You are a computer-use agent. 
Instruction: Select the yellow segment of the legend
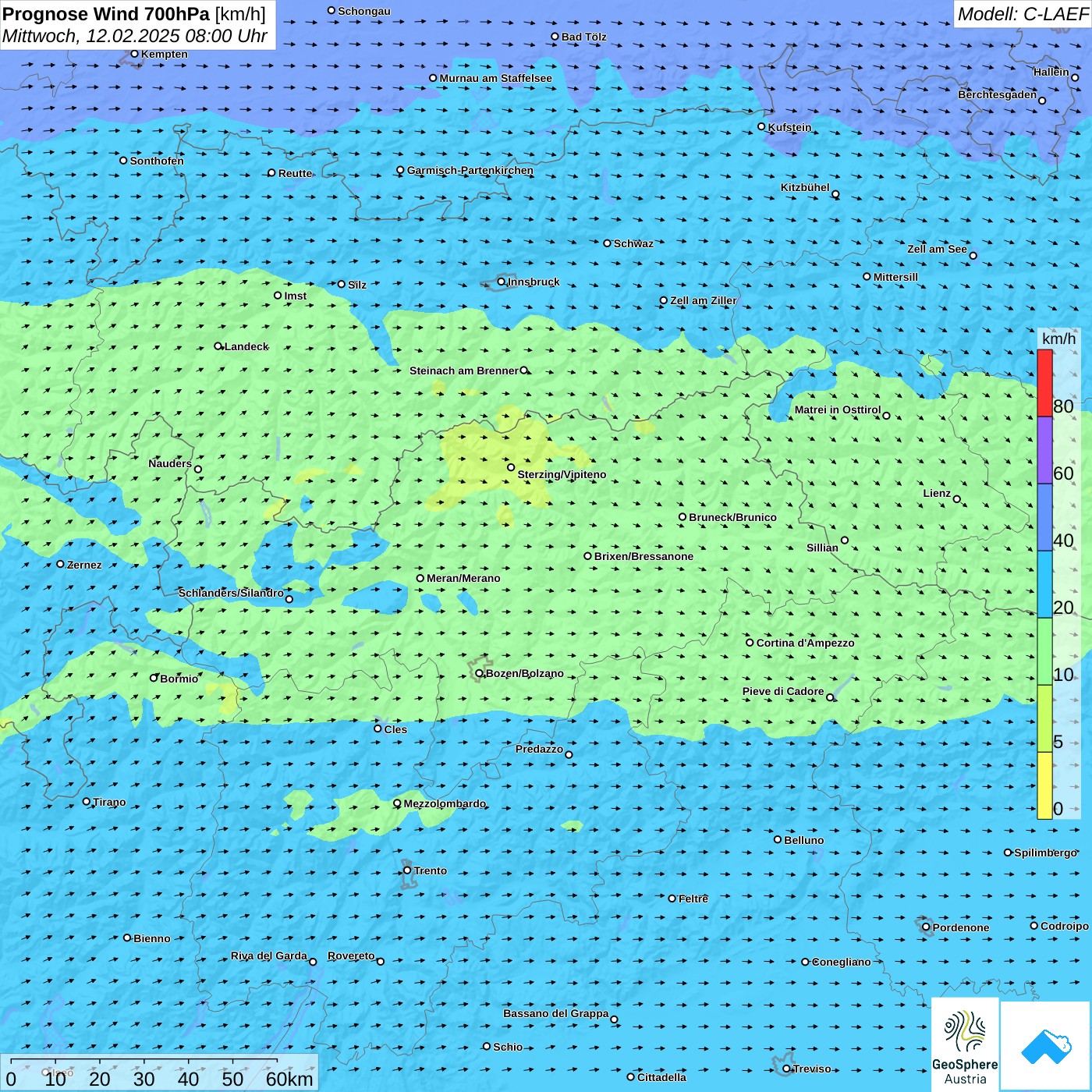pyautogui.click(x=1044, y=785)
